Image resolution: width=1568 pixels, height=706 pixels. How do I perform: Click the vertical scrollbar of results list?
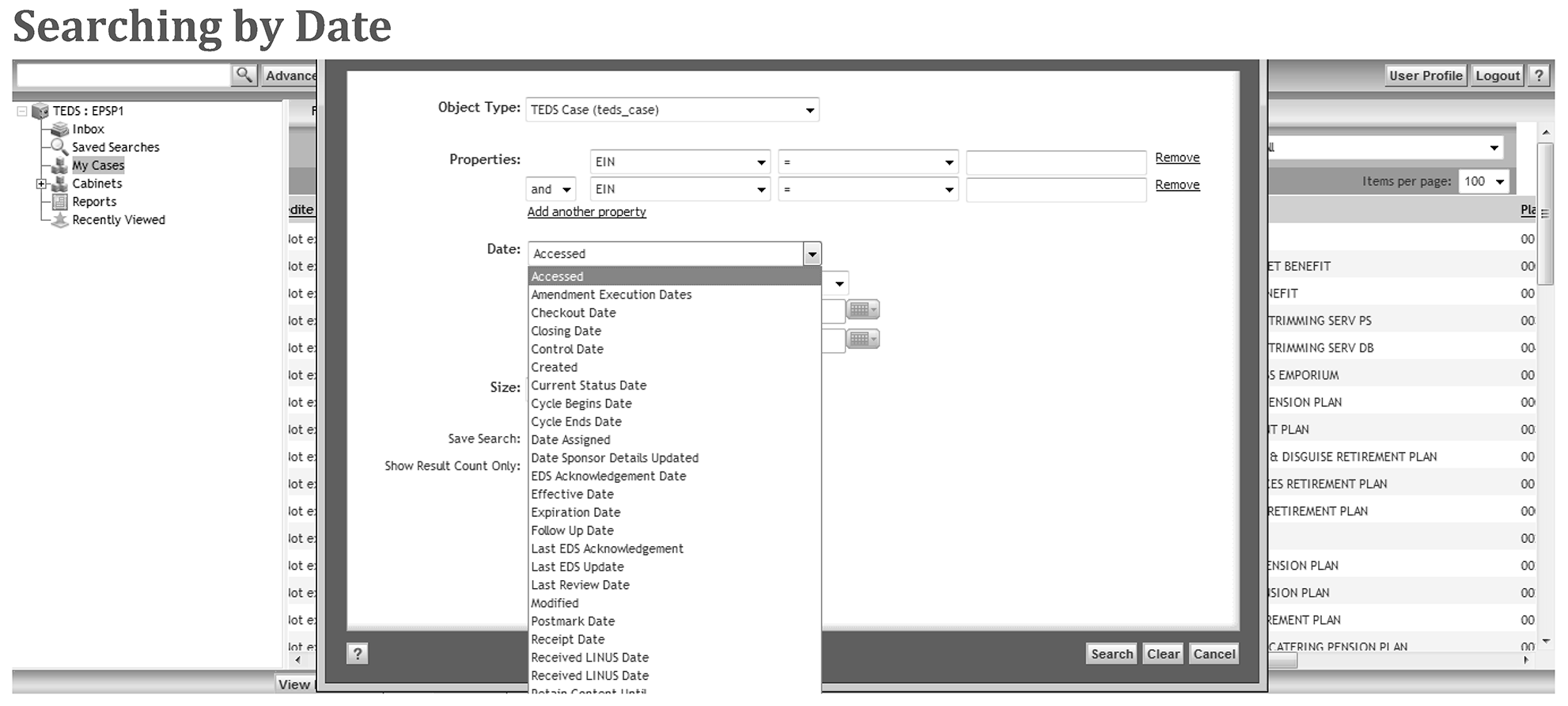coord(1545,214)
